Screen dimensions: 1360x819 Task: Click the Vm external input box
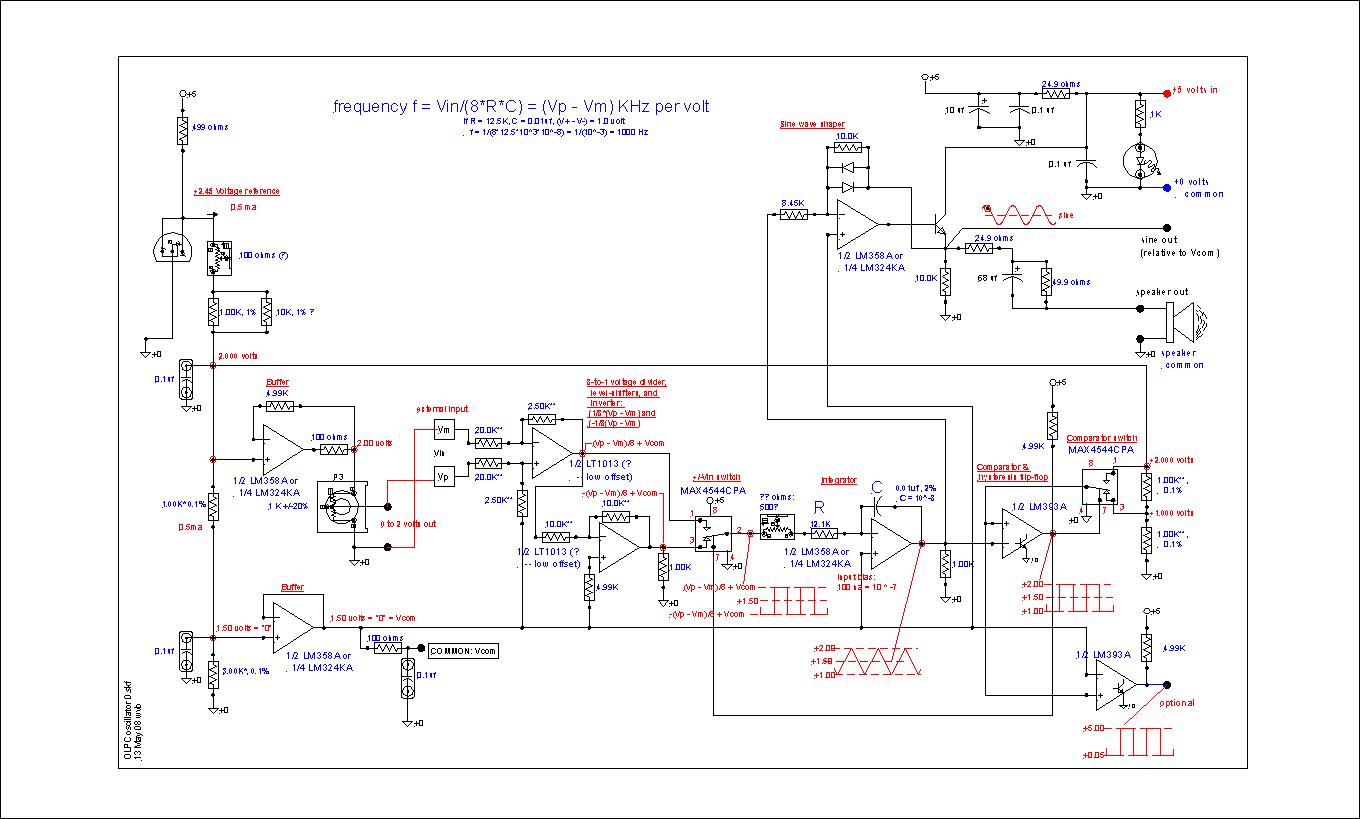444,429
